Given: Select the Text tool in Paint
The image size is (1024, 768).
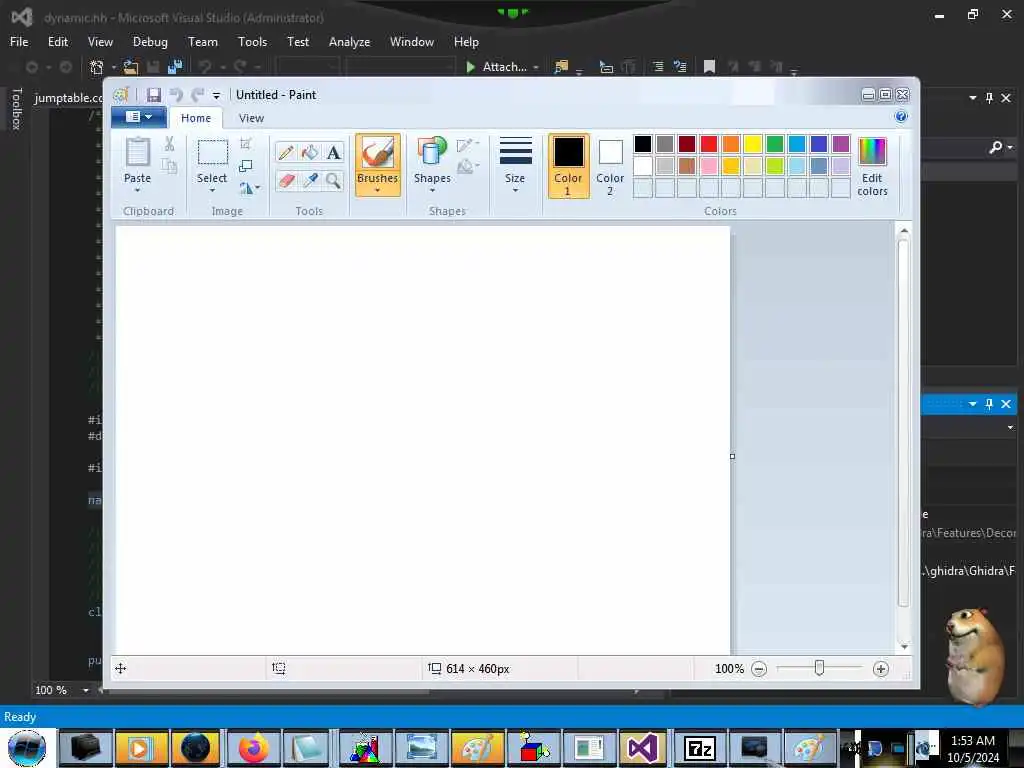Looking at the screenshot, I should tap(334, 153).
